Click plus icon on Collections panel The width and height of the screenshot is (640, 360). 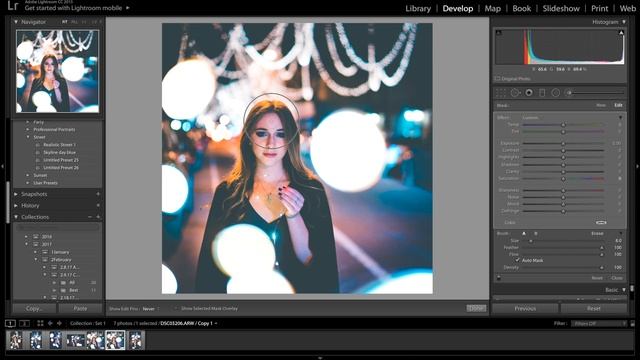click(x=98, y=217)
